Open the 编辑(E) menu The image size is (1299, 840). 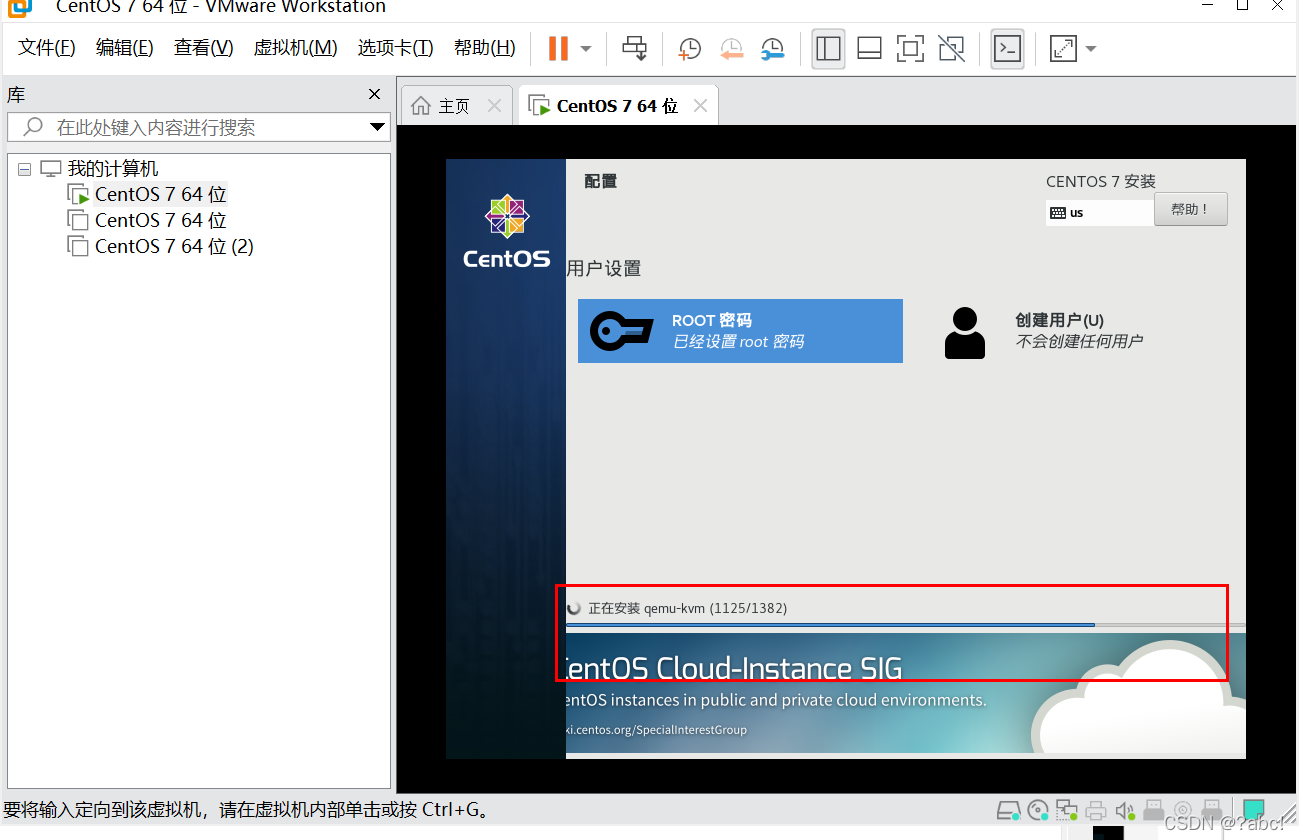coord(125,48)
